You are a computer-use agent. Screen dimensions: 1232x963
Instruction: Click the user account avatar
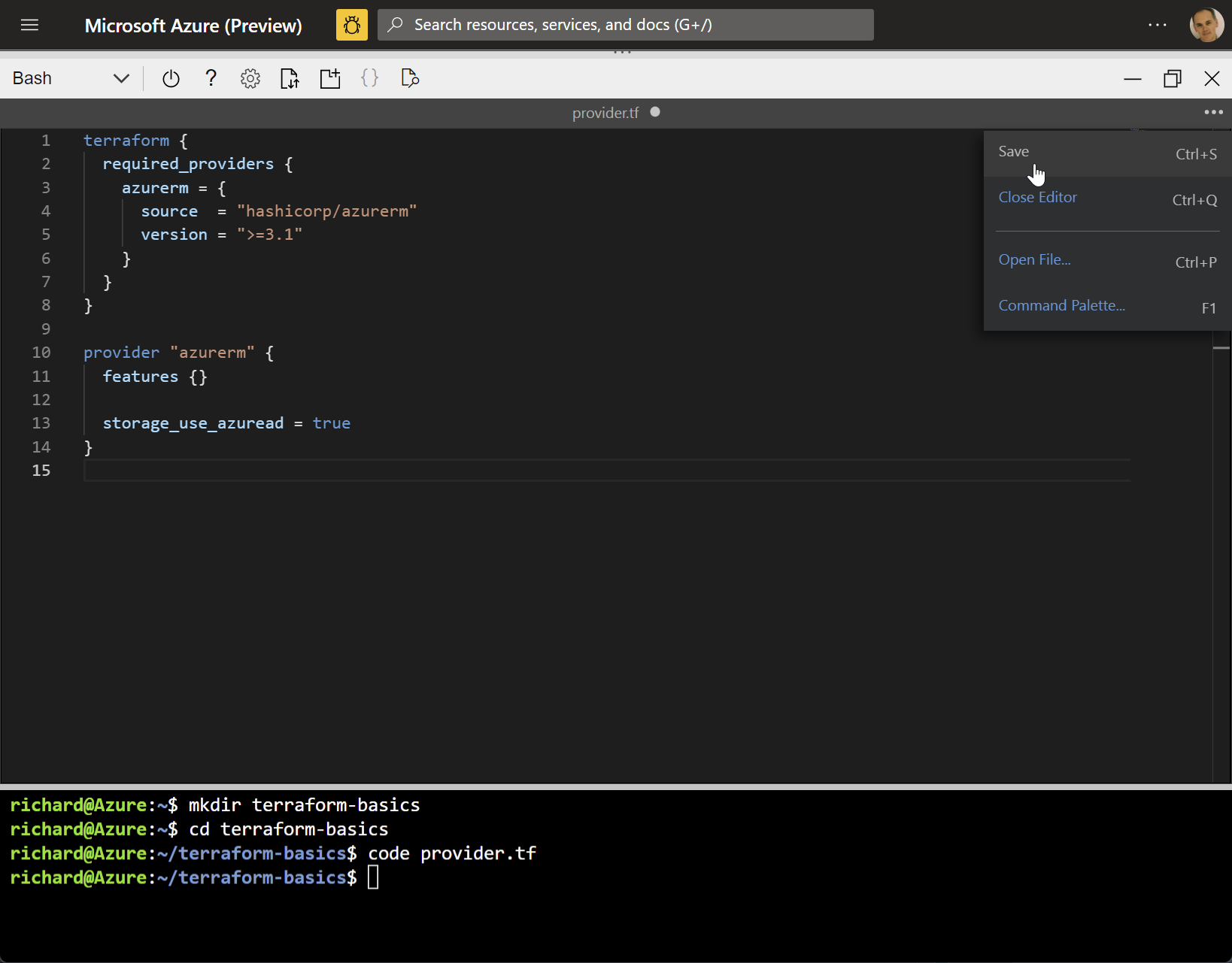pyautogui.click(x=1206, y=25)
